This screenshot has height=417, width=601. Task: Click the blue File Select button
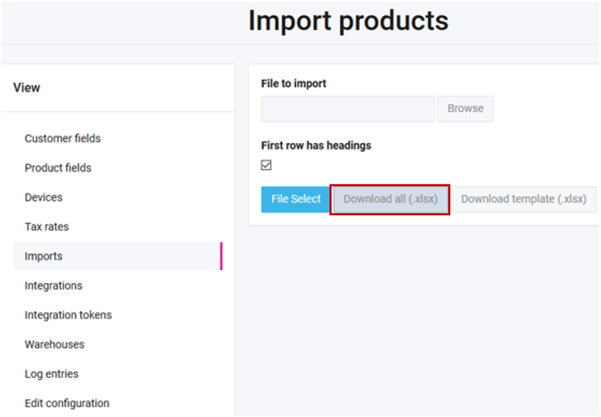click(296, 199)
